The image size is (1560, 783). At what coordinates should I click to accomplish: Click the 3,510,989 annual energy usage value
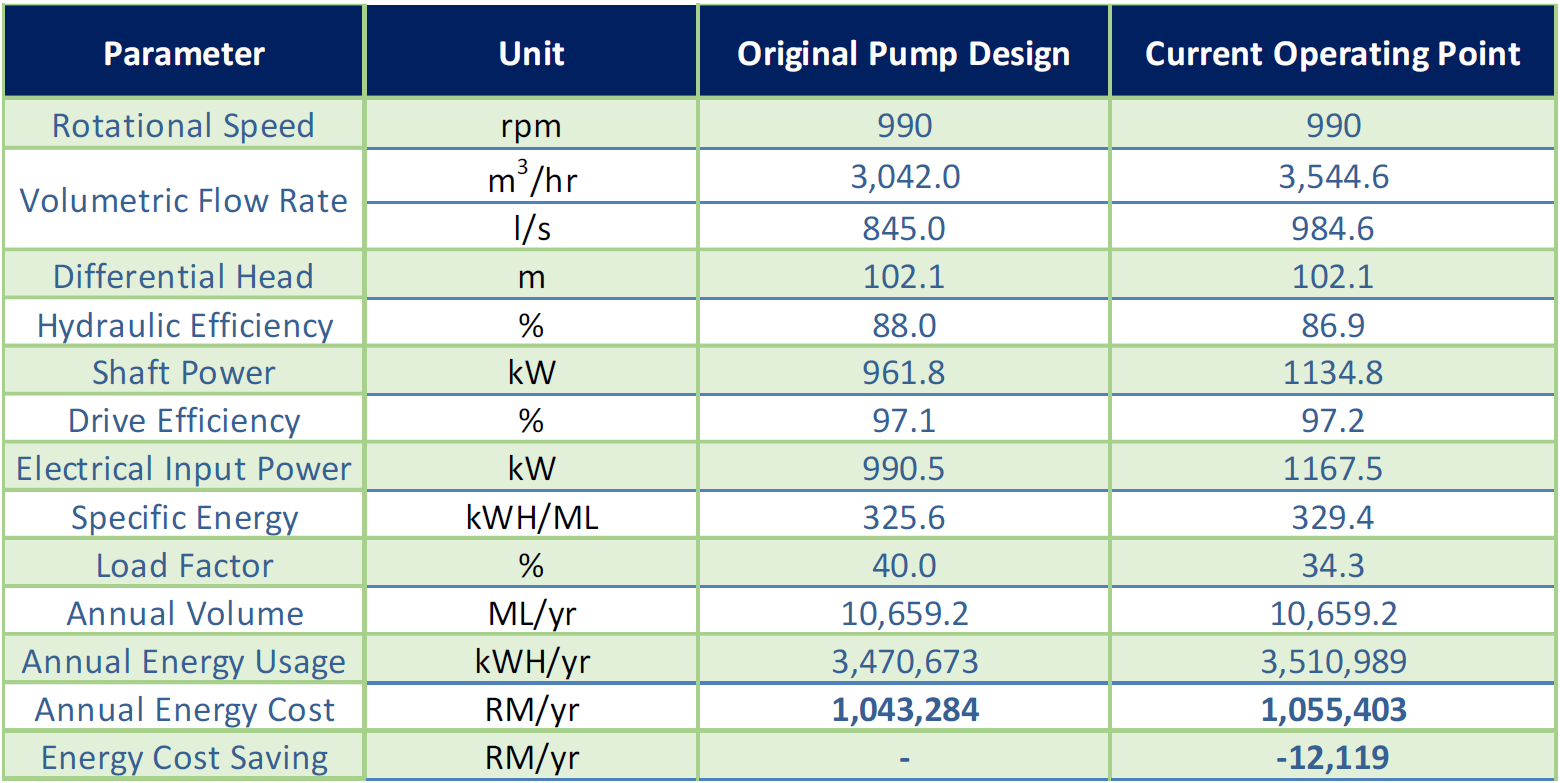1333,662
